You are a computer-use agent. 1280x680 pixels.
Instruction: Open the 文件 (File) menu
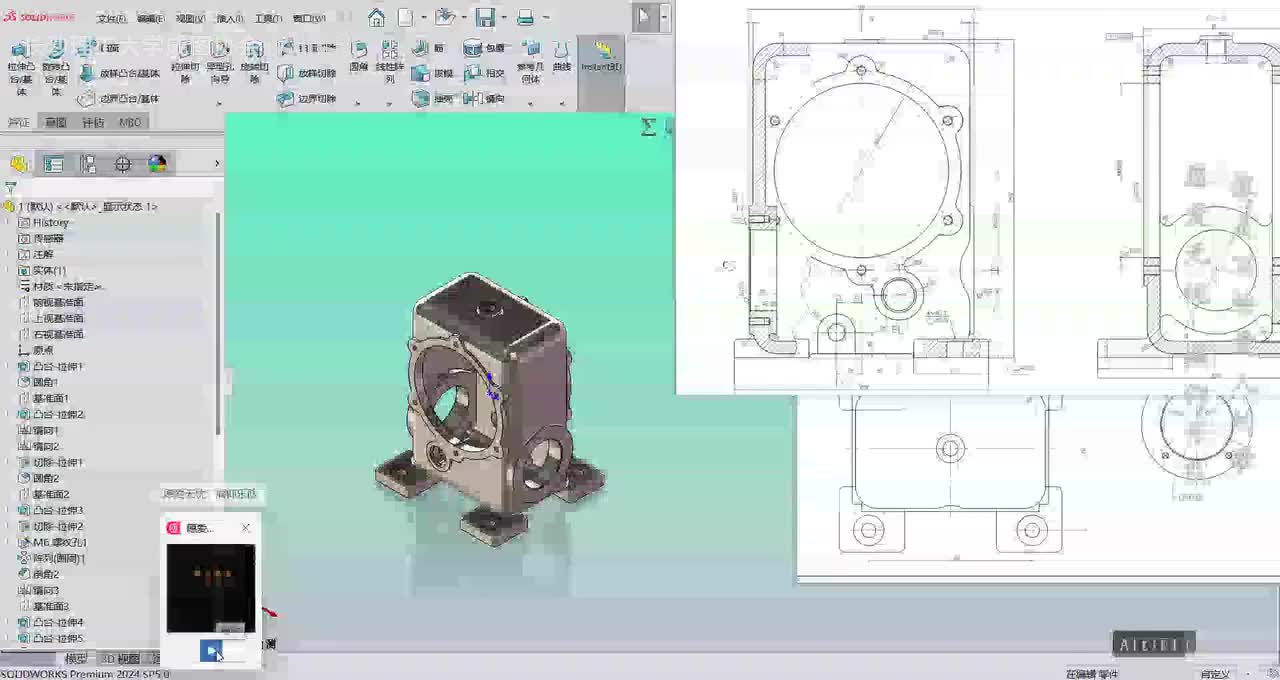pos(111,19)
